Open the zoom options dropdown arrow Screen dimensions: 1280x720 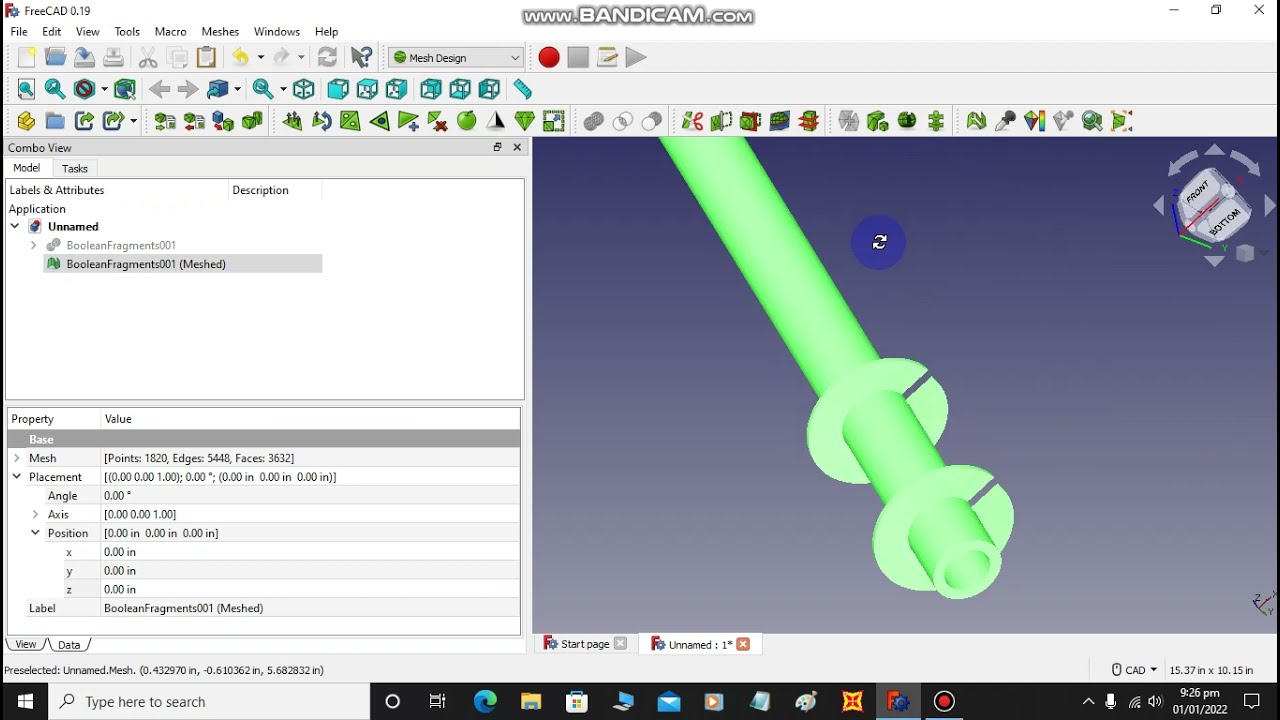click(x=283, y=90)
